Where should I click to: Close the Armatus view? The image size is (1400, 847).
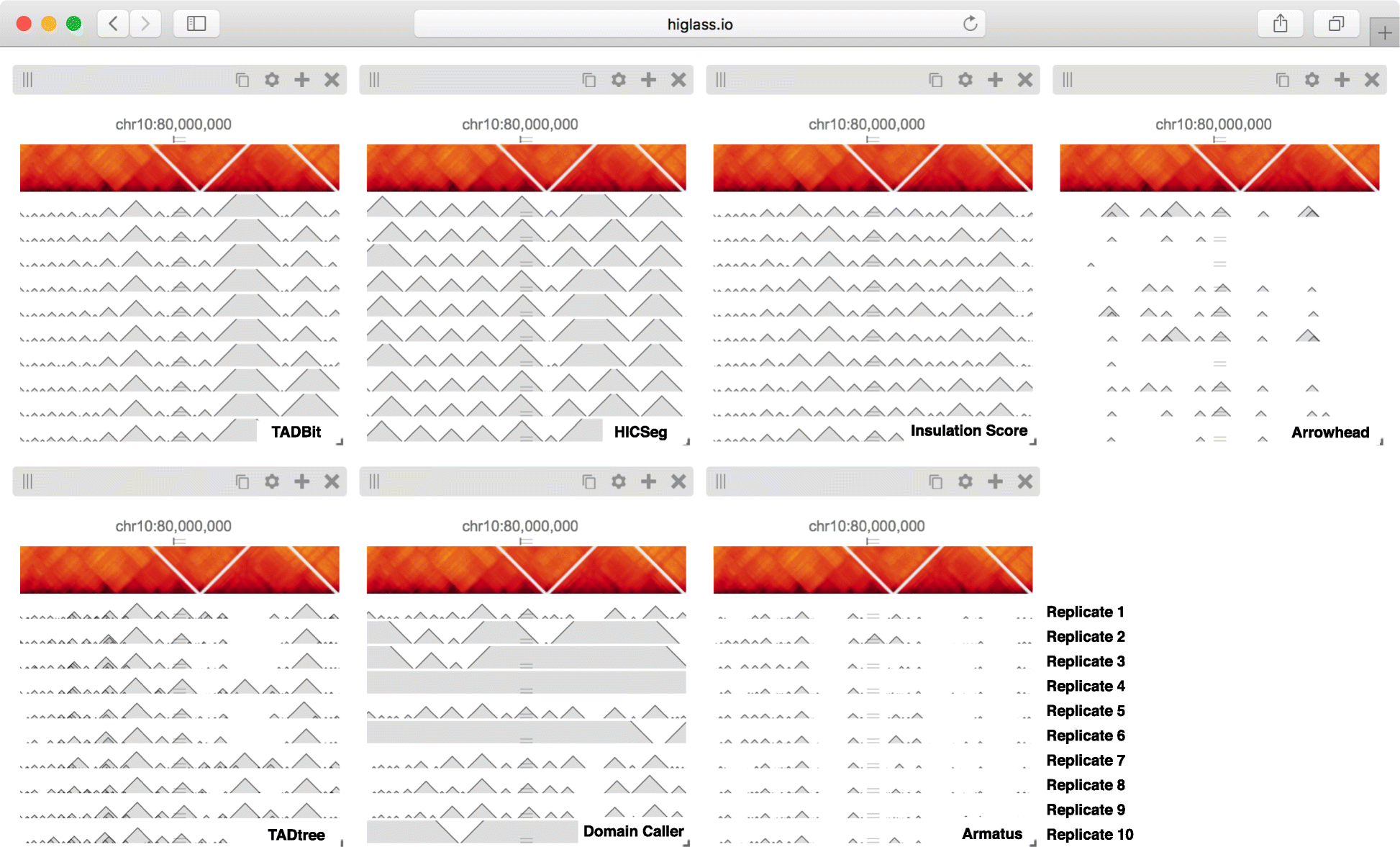point(1025,481)
